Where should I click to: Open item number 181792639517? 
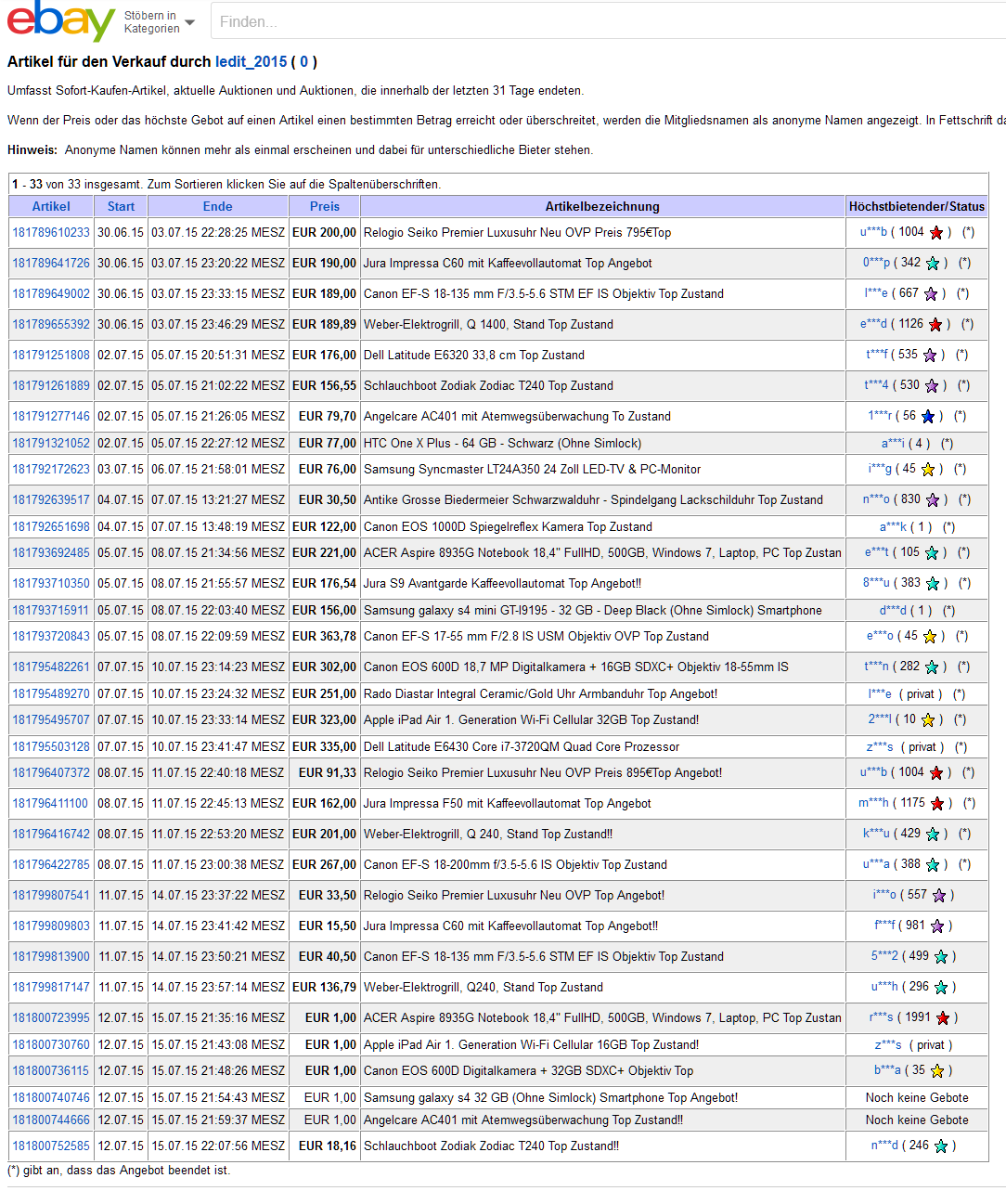tap(51, 500)
